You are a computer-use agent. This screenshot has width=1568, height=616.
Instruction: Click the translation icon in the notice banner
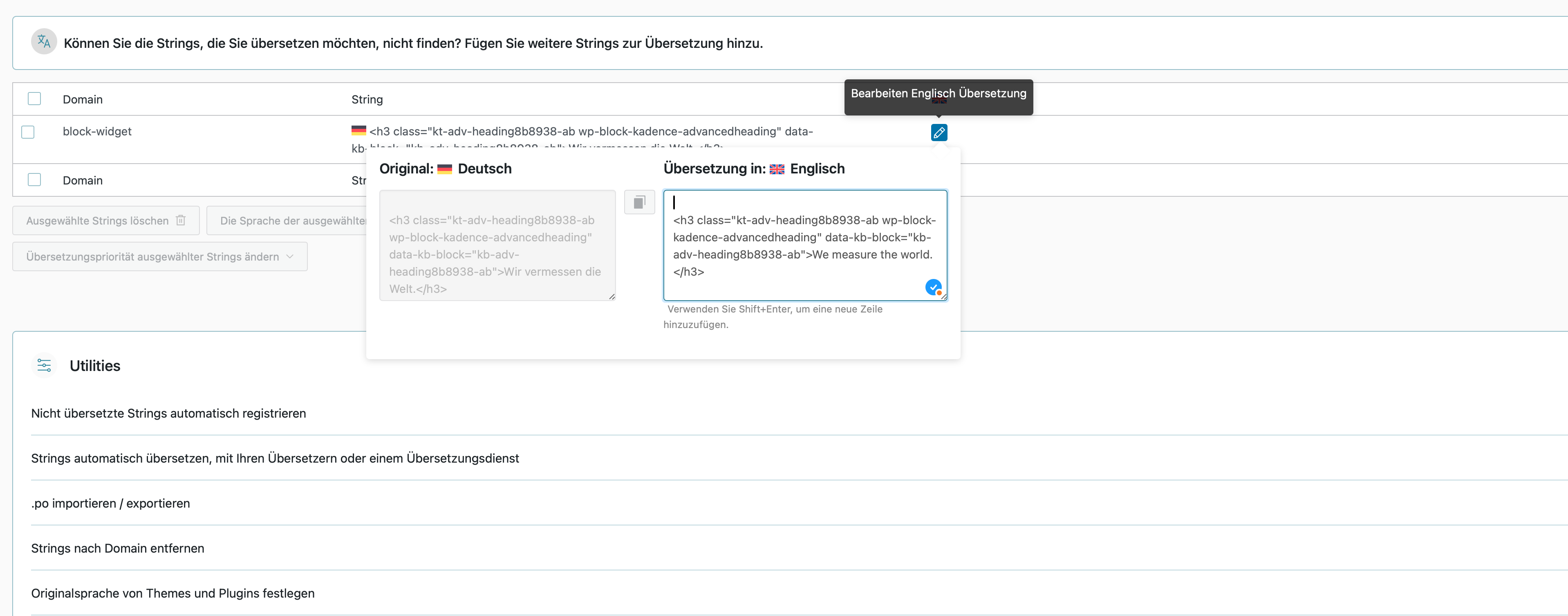point(44,42)
